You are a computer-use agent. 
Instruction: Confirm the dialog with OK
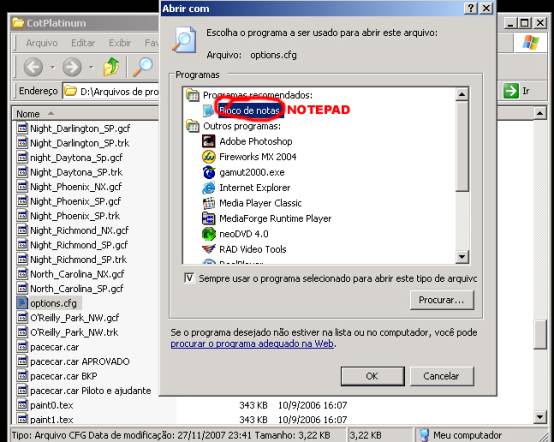[372, 376]
